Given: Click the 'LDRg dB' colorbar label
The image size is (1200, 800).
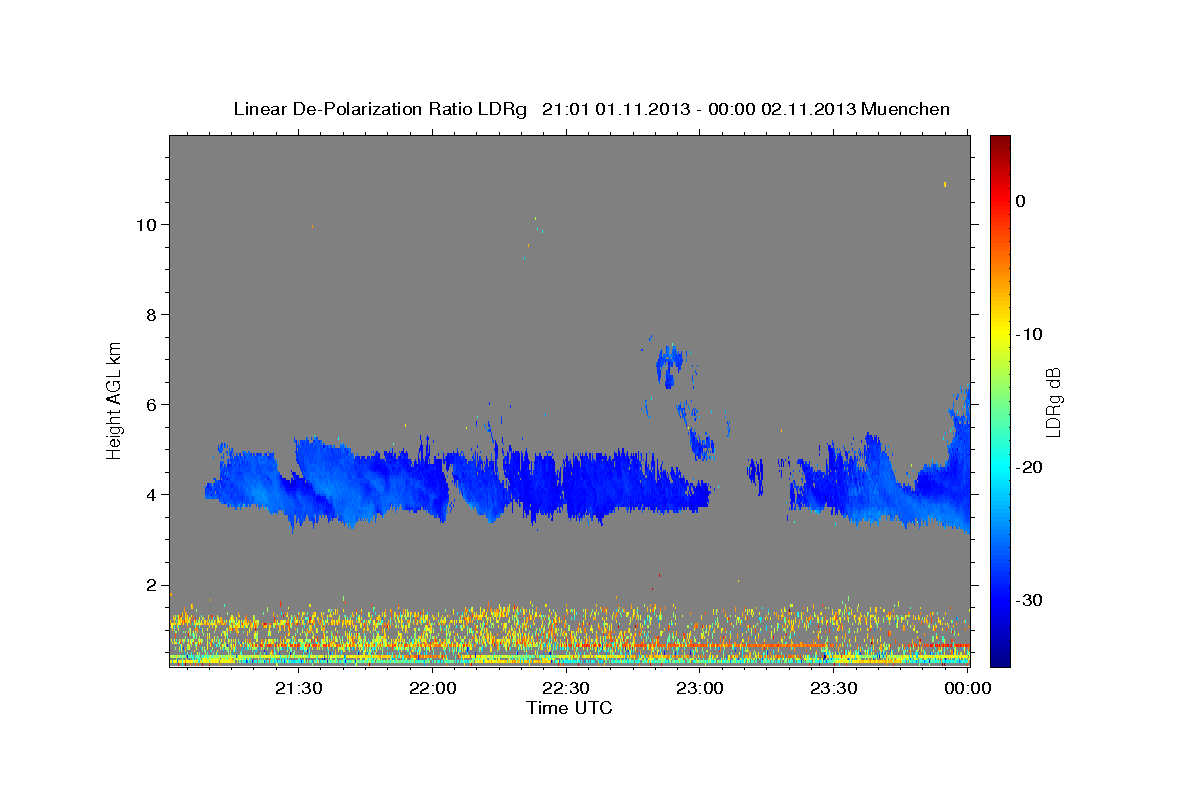Looking at the screenshot, I should pyautogui.click(x=1052, y=401).
